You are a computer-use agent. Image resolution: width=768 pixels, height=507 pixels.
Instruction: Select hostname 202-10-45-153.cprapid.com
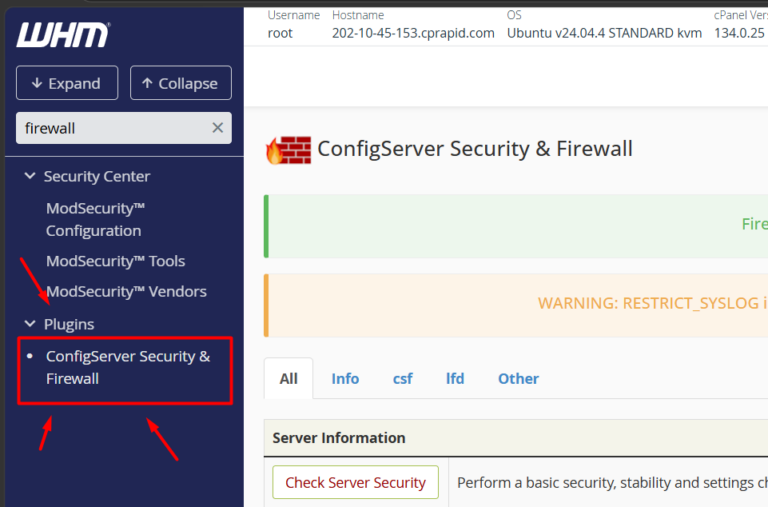(x=413, y=33)
